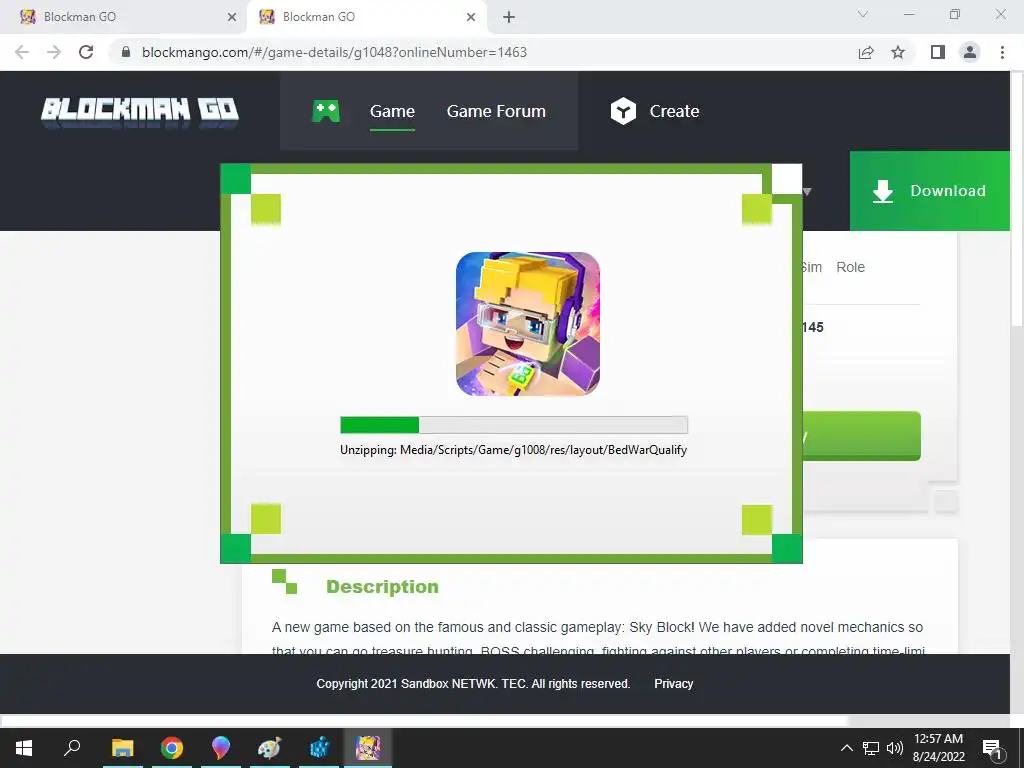Close the active Blockman GO tab
The width and height of the screenshot is (1024, 768).
471,18
